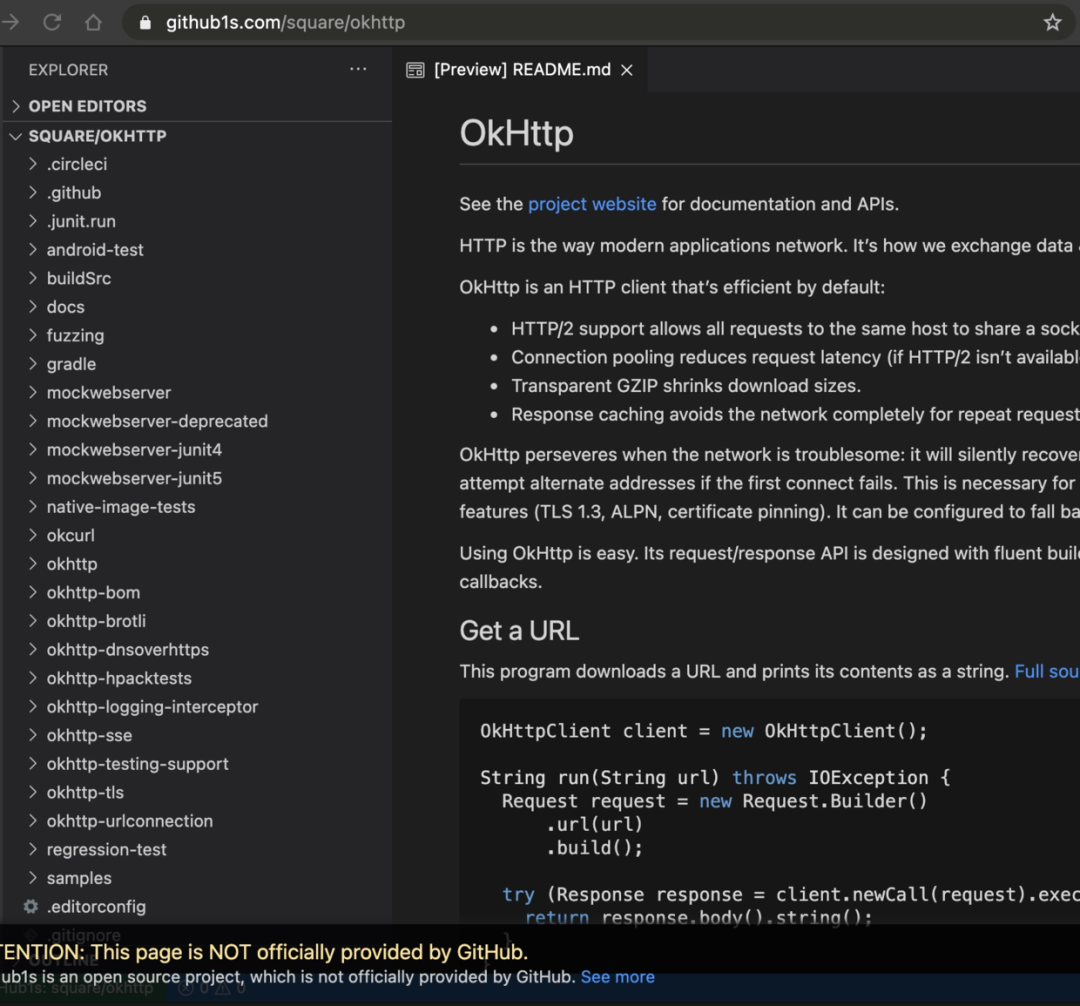1080x1006 pixels.
Task: Click the OkHttpClient client code line
Action: tap(703, 731)
